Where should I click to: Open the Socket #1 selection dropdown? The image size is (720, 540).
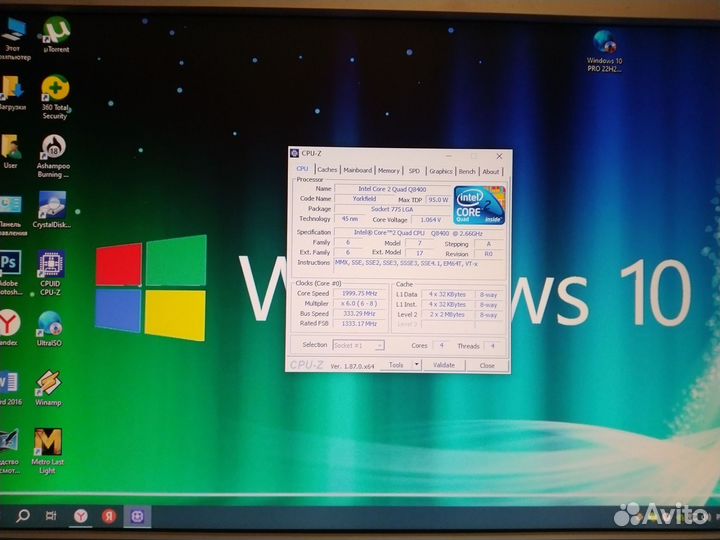coord(358,345)
